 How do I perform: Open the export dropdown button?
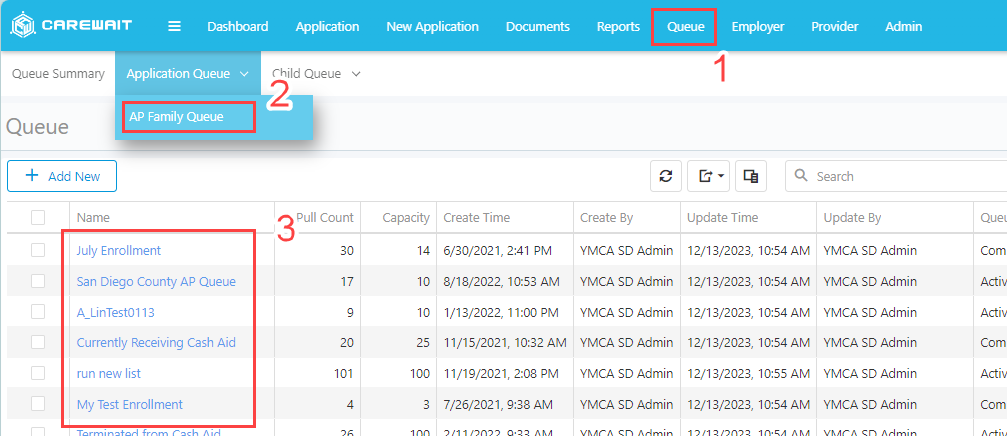[712, 176]
